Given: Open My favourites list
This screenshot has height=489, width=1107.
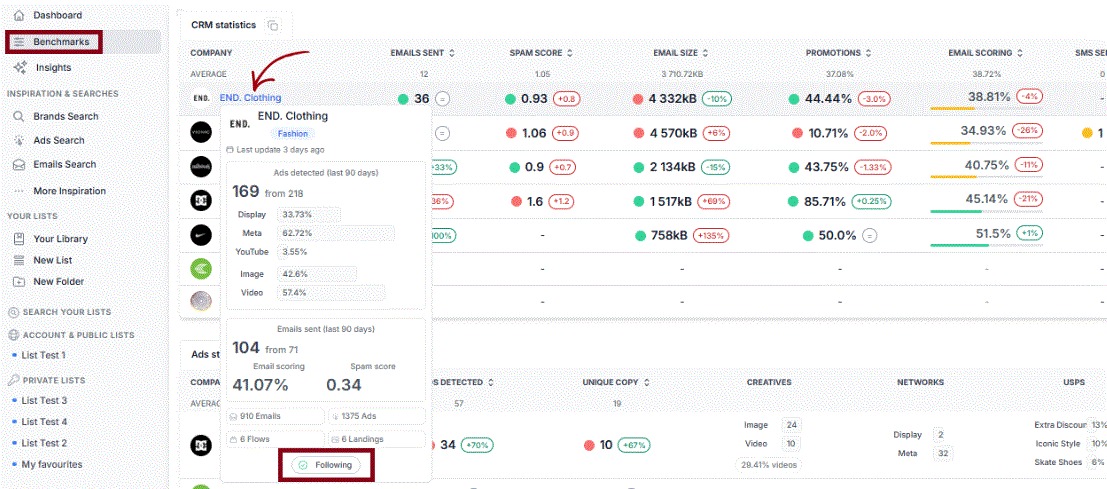Looking at the screenshot, I should coord(52,464).
